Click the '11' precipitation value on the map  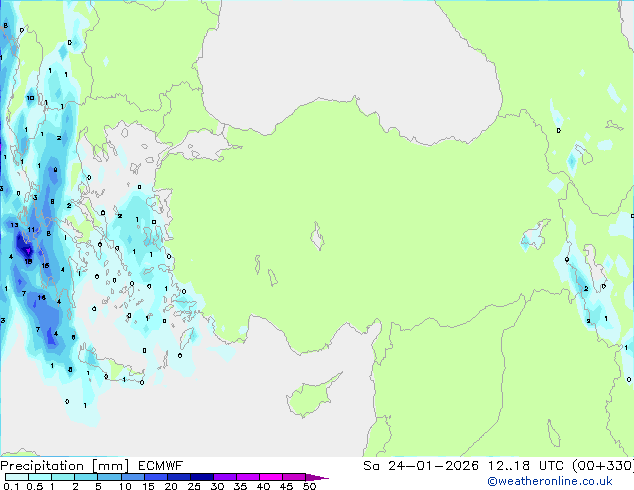(31, 230)
